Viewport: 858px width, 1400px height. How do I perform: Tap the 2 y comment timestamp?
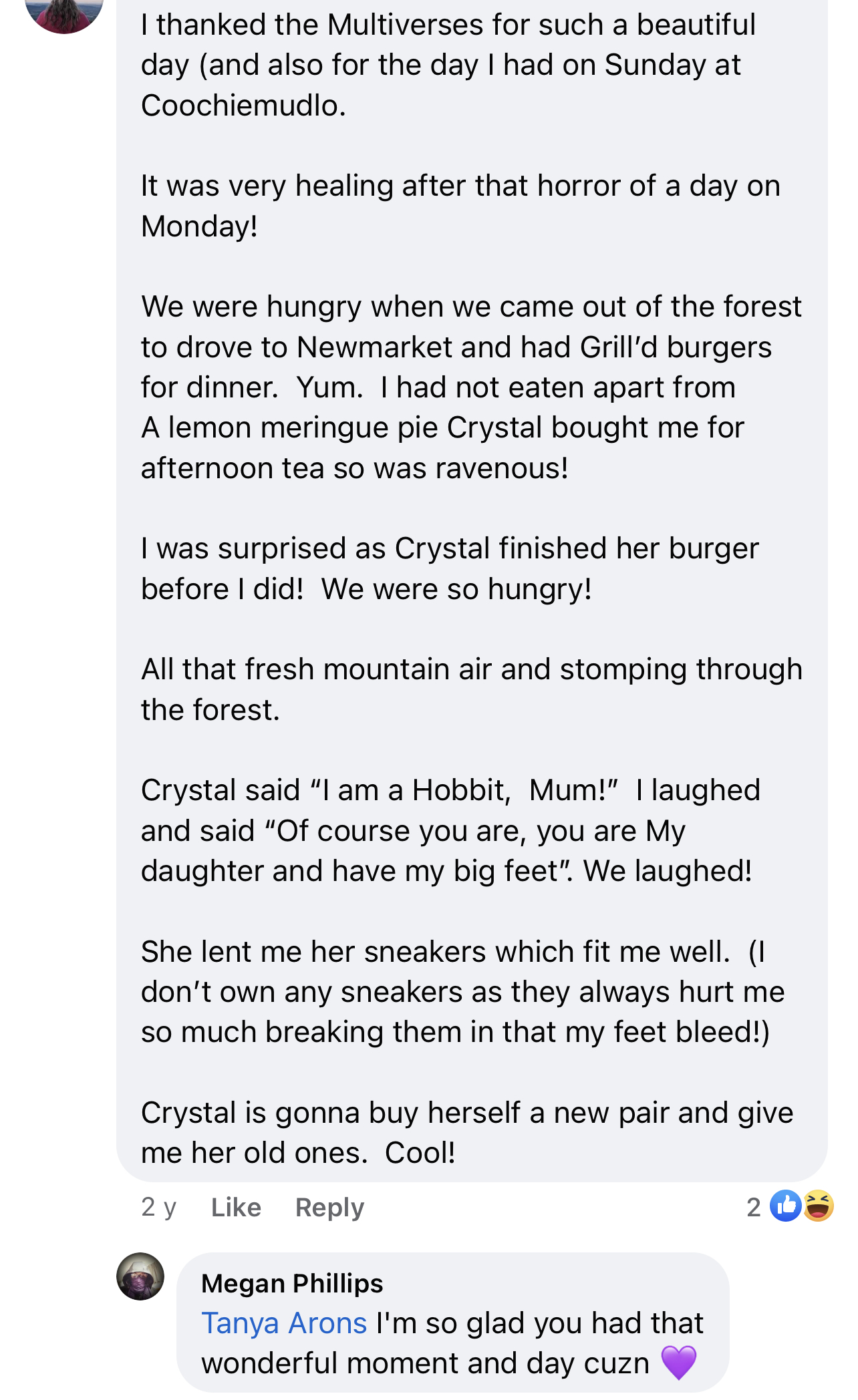click(158, 1207)
